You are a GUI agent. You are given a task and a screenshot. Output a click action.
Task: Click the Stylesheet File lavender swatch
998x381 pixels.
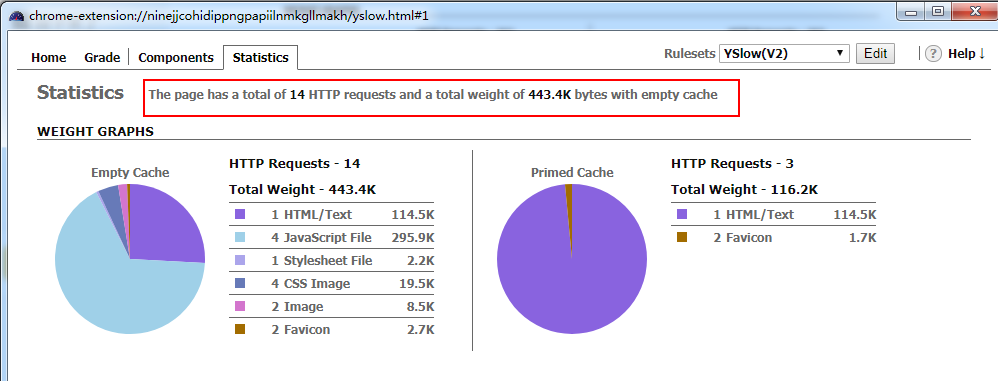click(239, 260)
